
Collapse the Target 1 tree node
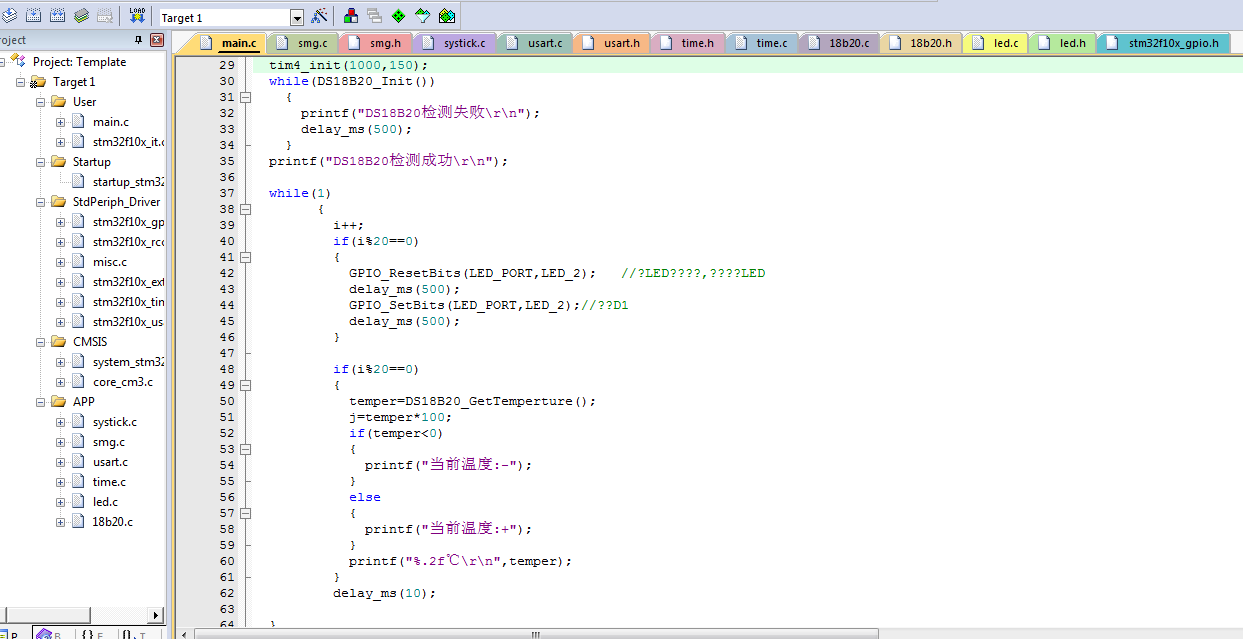[21, 82]
